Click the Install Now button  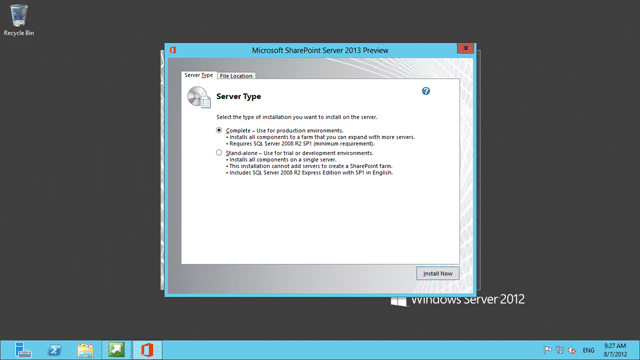pyautogui.click(x=438, y=273)
